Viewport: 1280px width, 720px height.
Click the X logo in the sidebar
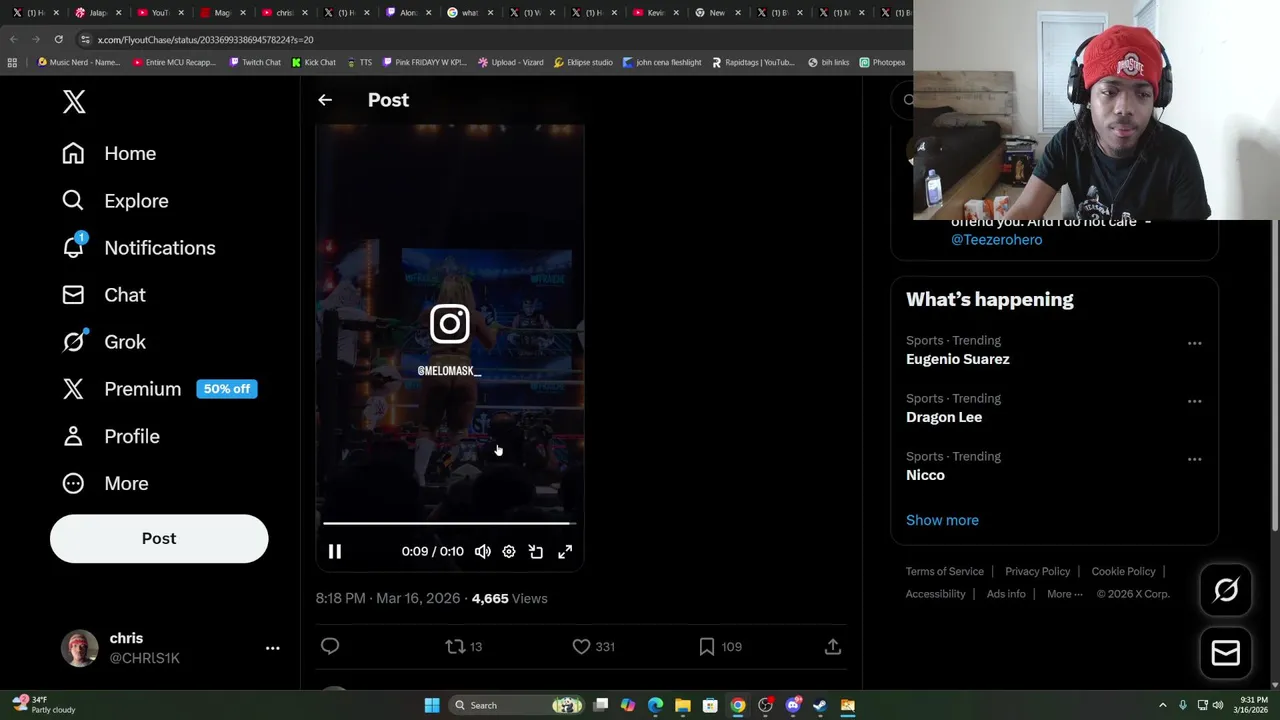click(x=74, y=101)
